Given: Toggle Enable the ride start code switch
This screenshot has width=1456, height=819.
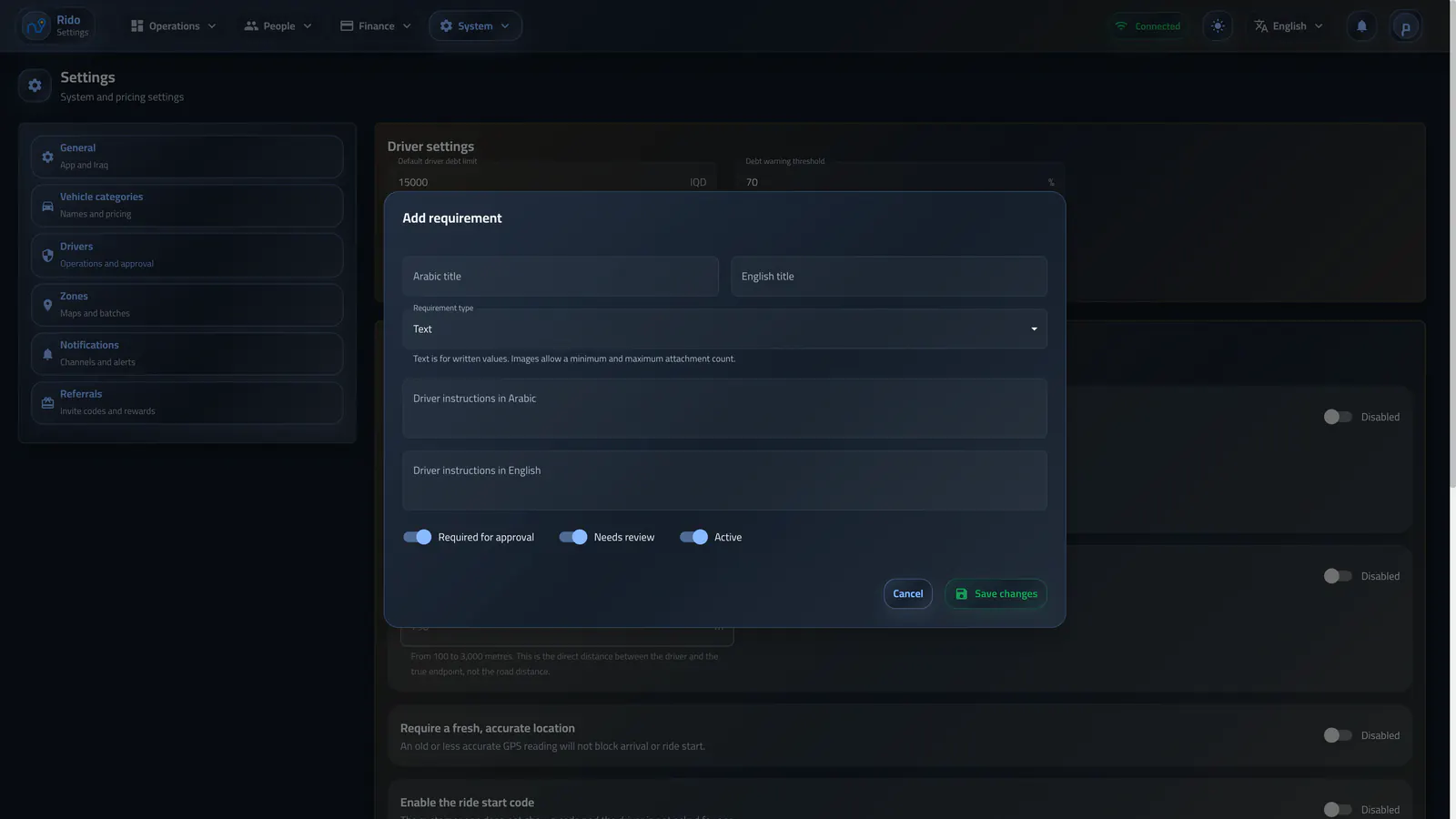Looking at the screenshot, I should tap(1338, 810).
